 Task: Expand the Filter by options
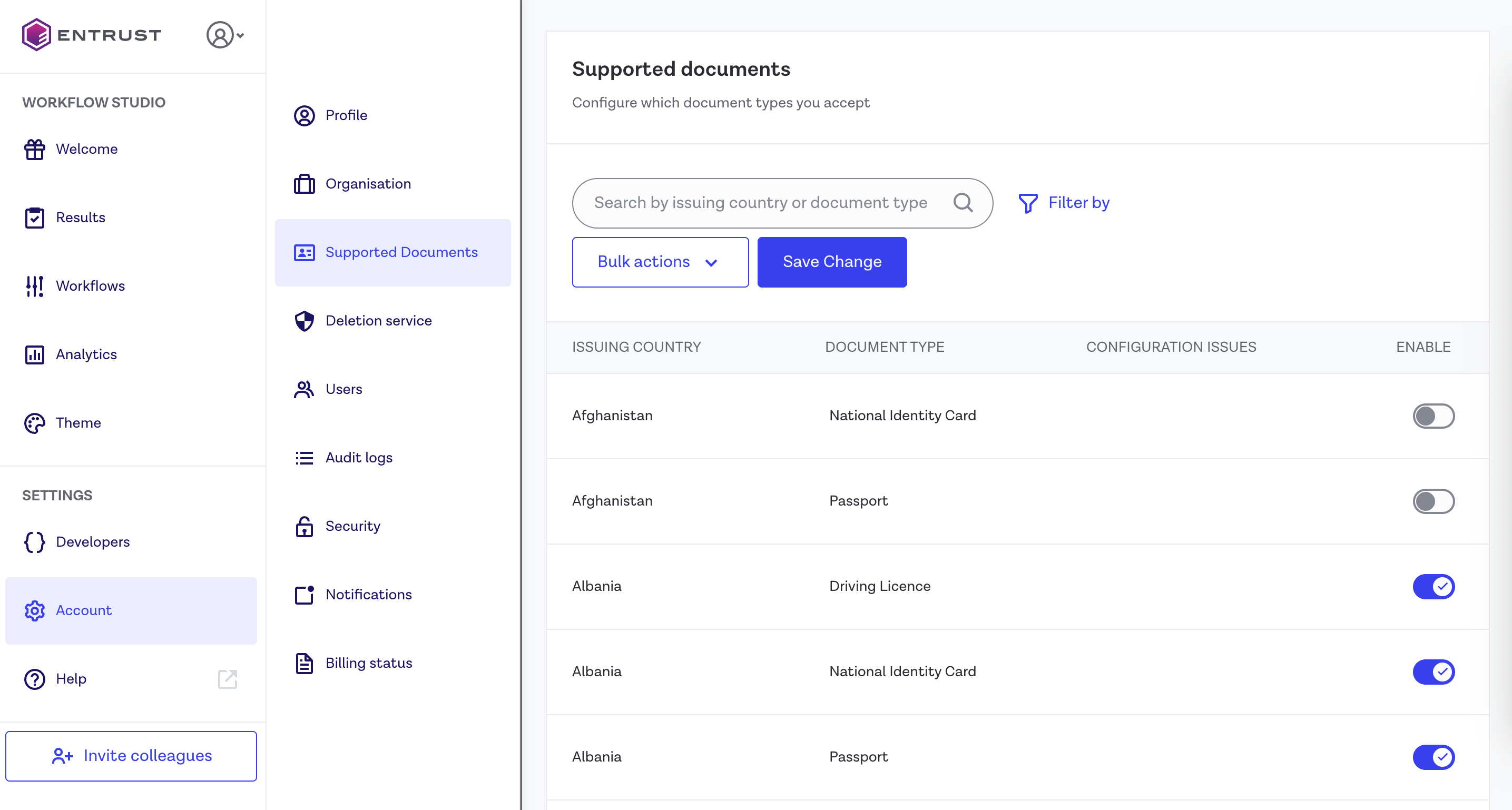[1078, 203]
